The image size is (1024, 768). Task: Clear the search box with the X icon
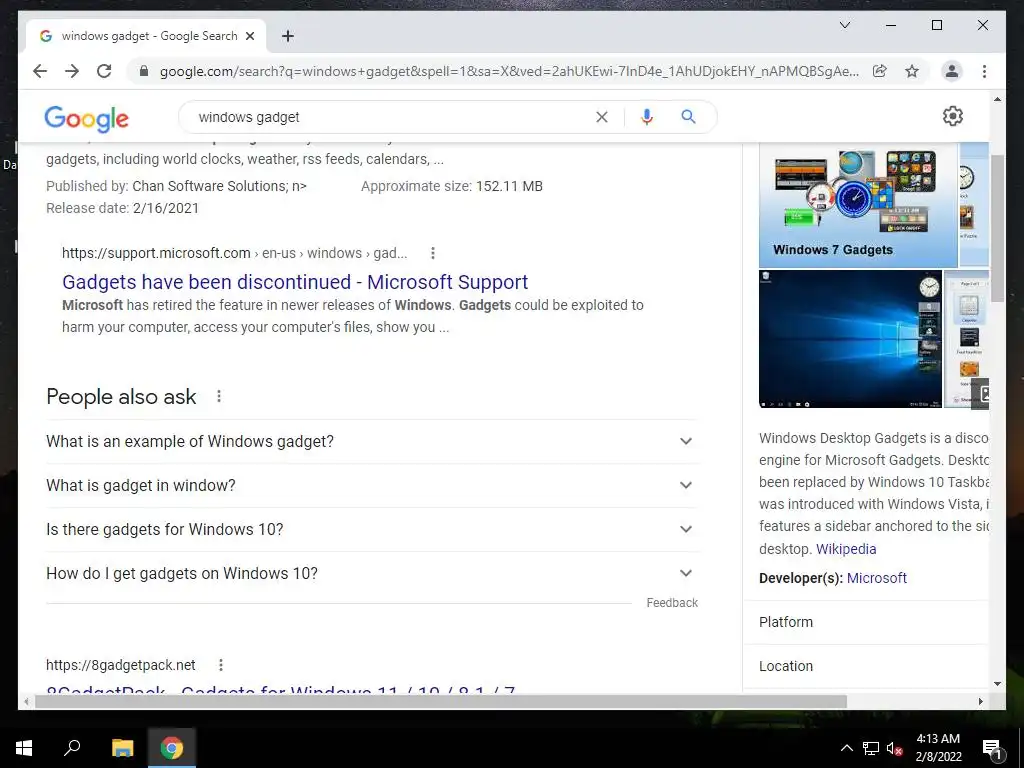[601, 117]
